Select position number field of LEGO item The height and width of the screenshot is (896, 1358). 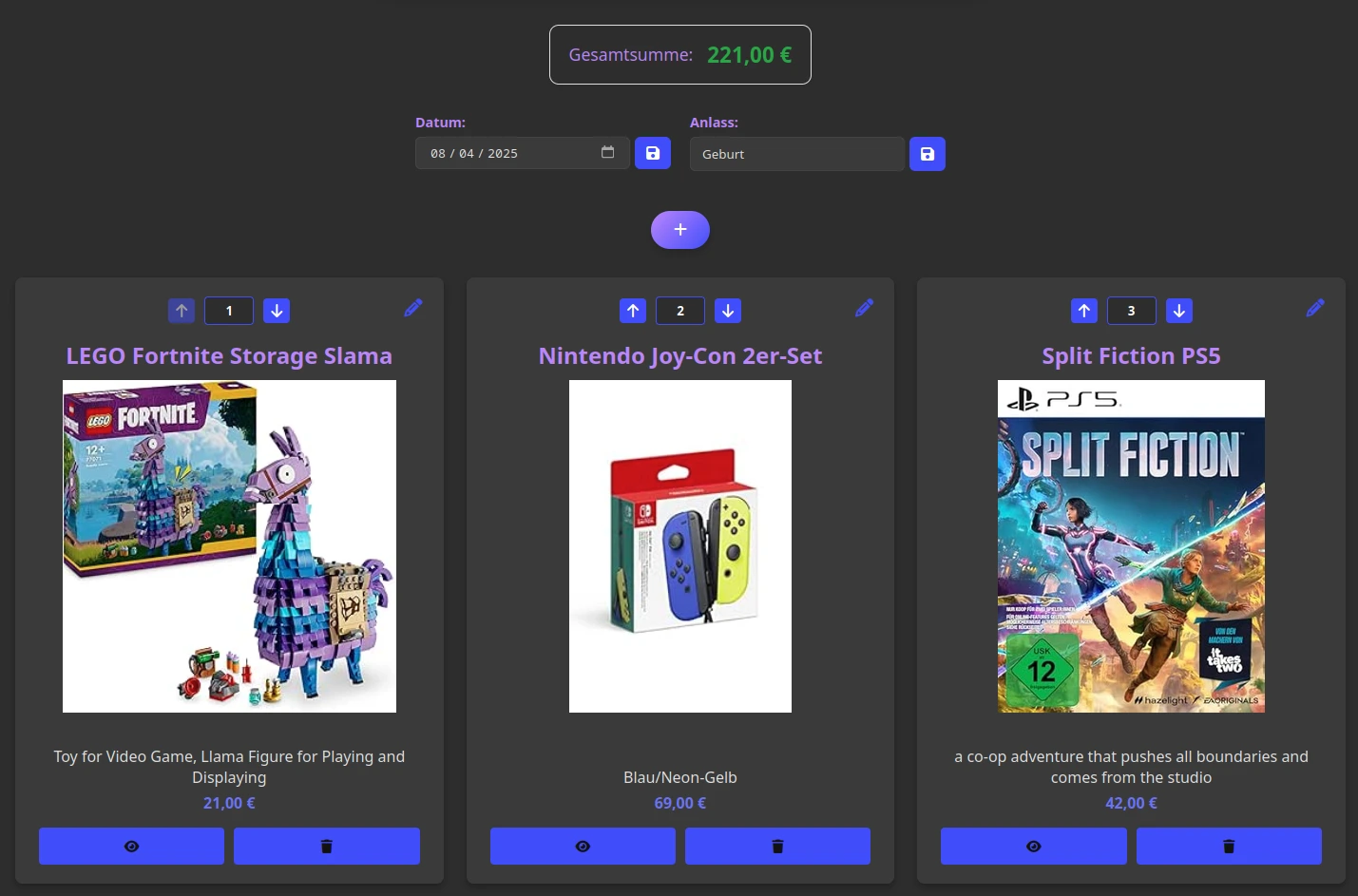point(229,311)
